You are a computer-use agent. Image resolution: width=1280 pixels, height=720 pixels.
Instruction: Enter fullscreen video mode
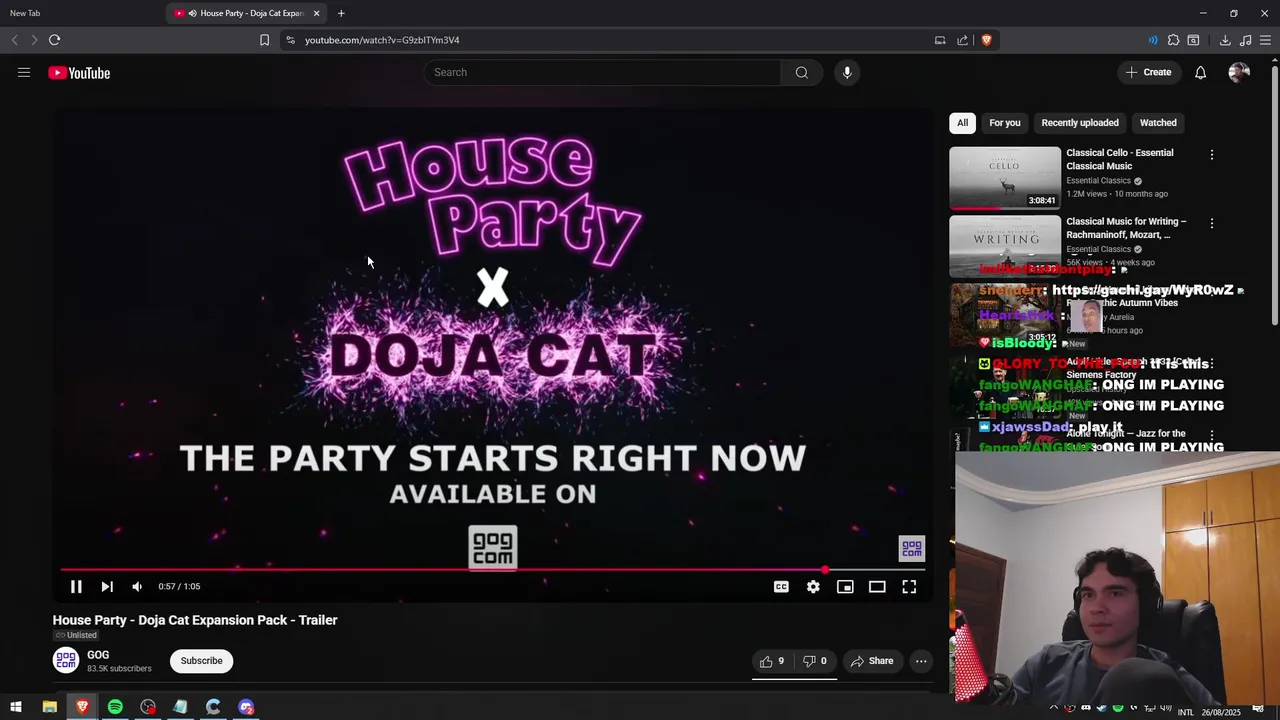point(909,587)
